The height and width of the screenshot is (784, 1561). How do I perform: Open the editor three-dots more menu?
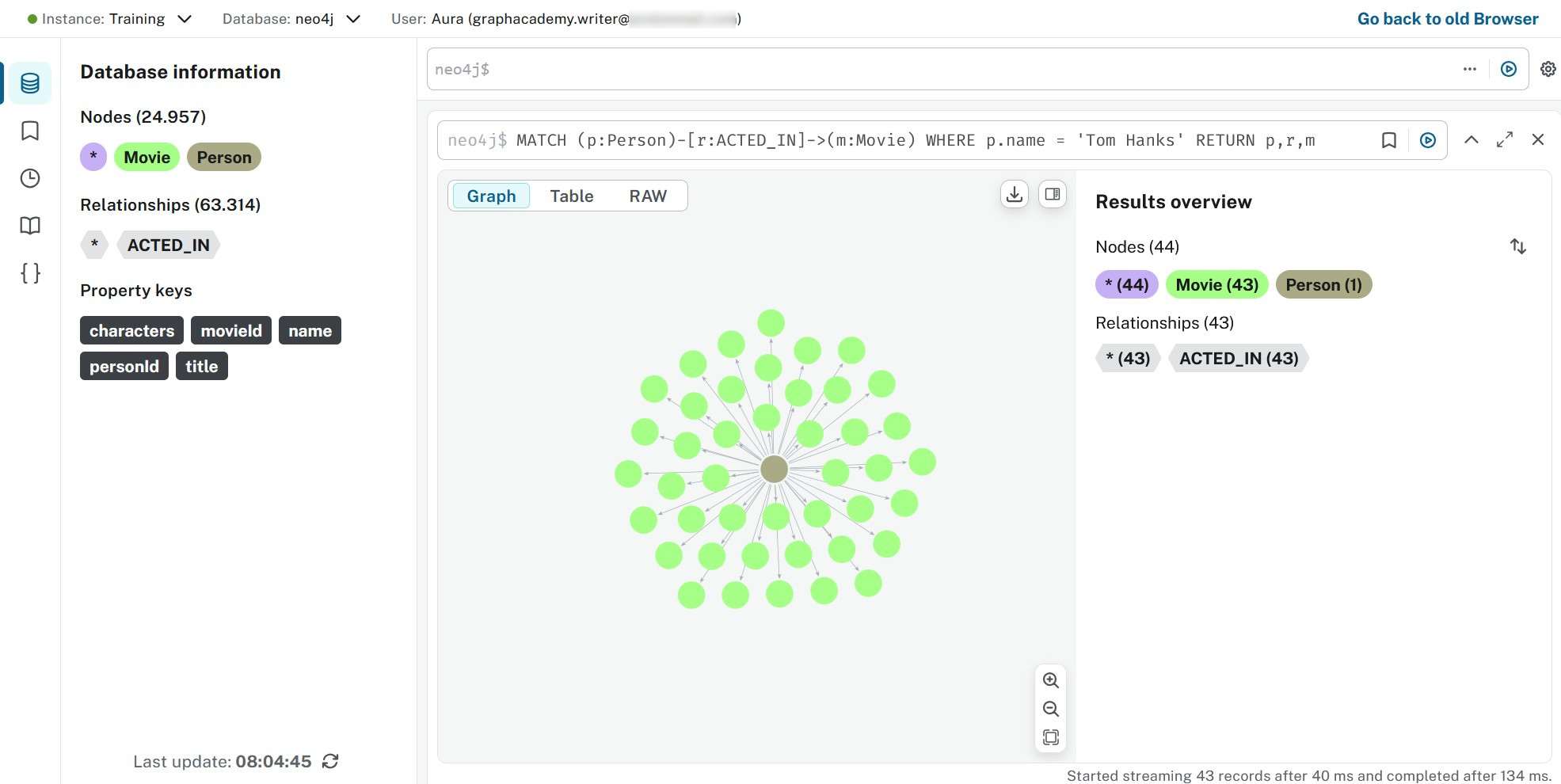[1470, 69]
